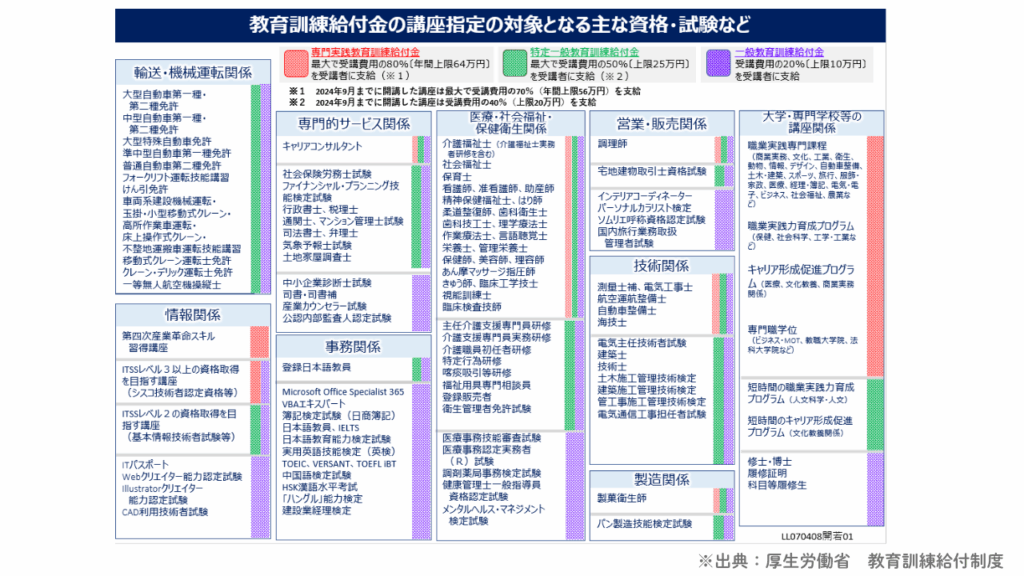Open the 営業・販売関係 category
The width and height of the screenshot is (1024, 576).
(660, 122)
